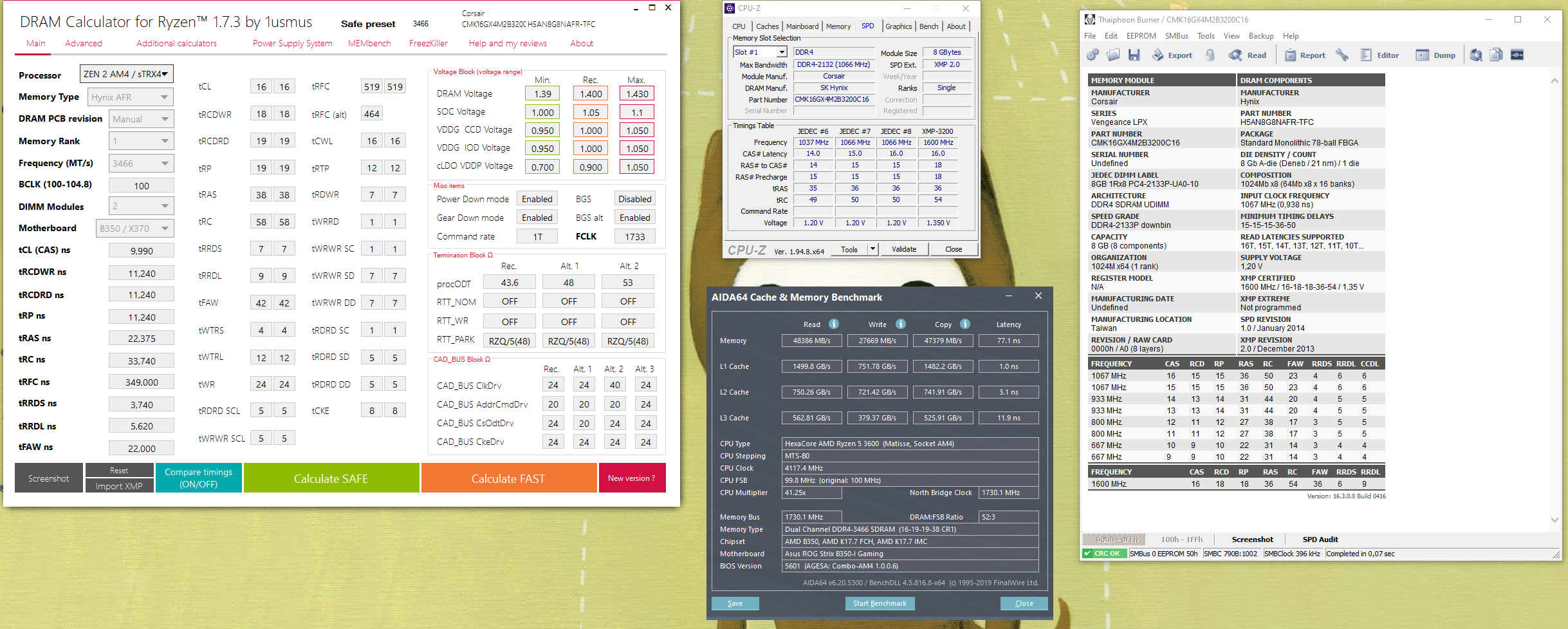This screenshot has height=629, width=1568.
Task: Click CRC OK status indicator in Thaiphoon Burner
Action: [1104, 554]
